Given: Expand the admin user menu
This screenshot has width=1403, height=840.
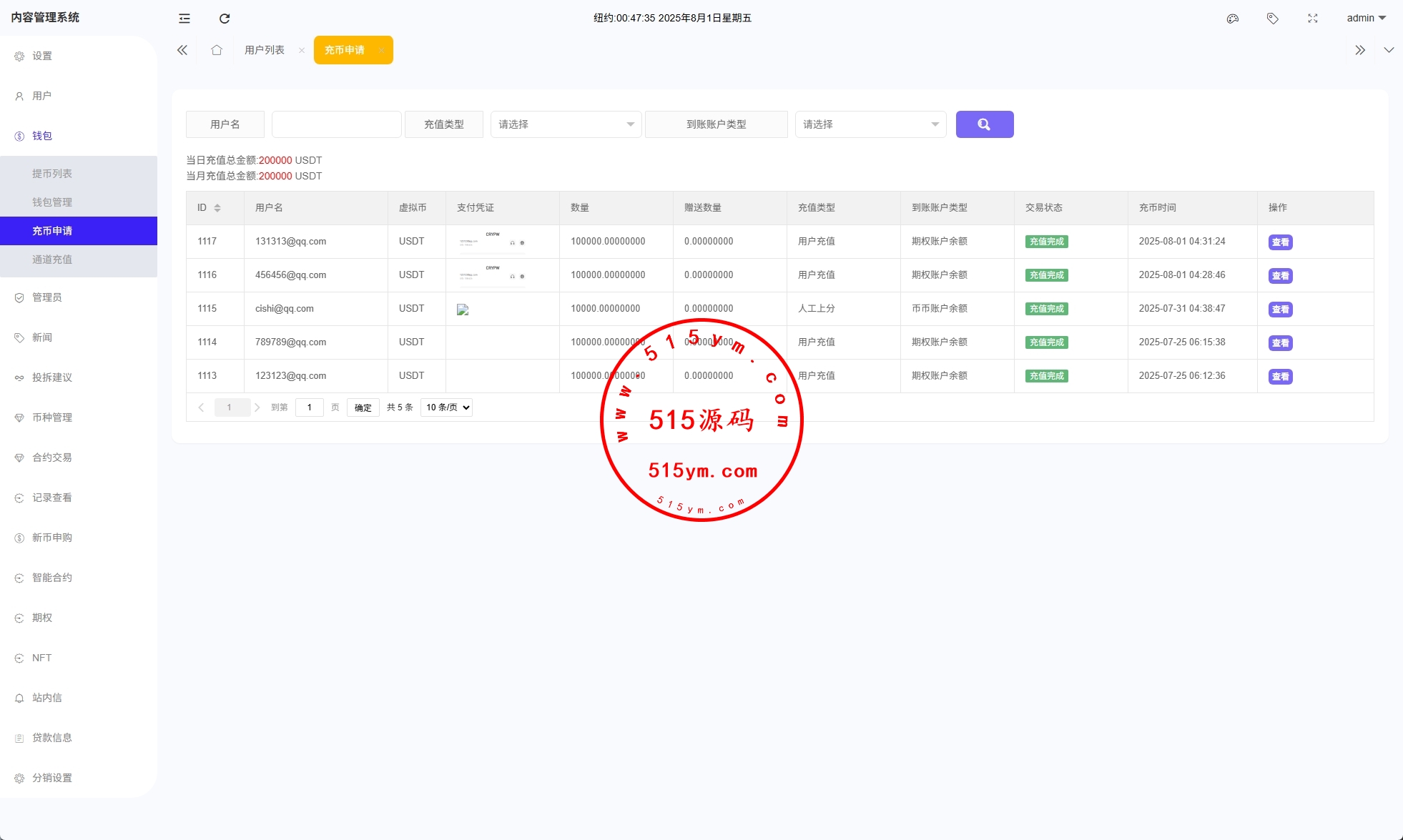Looking at the screenshot, I should click(1366, 19).
